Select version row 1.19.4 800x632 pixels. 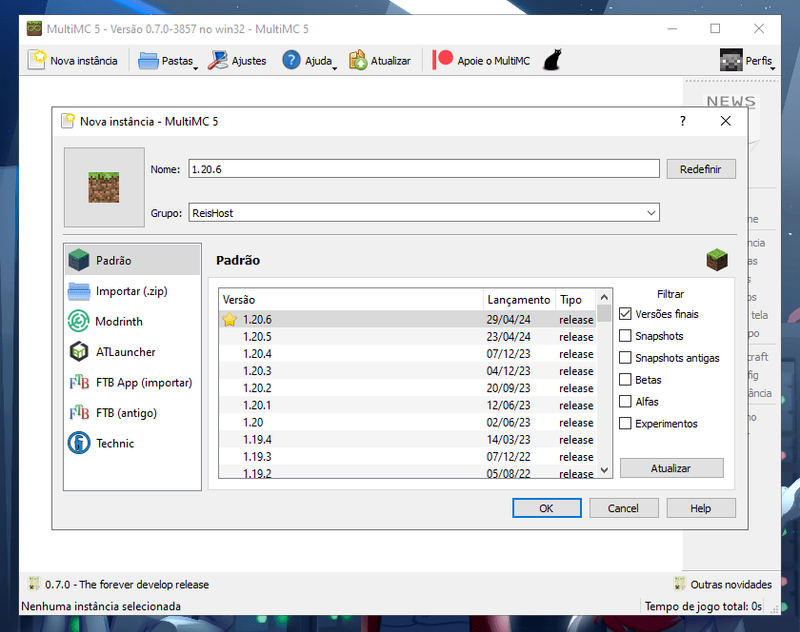pyautogui.click(x=407, y=439)
